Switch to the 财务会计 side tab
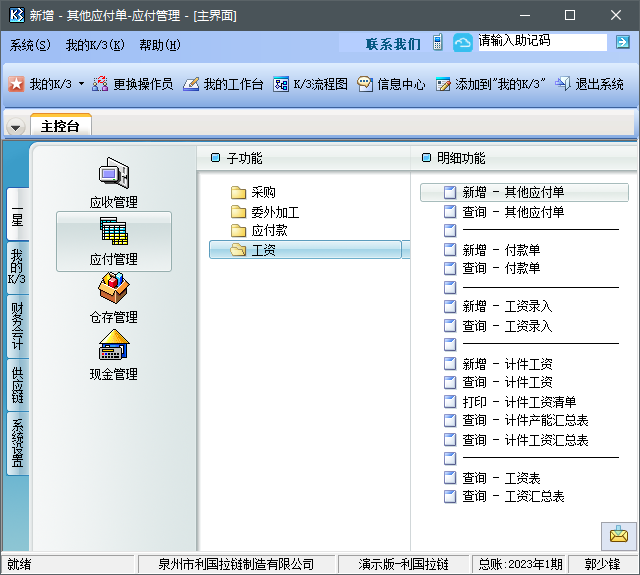Image resolution: width=640 pixels, height=575 pixels. (17, 327)
